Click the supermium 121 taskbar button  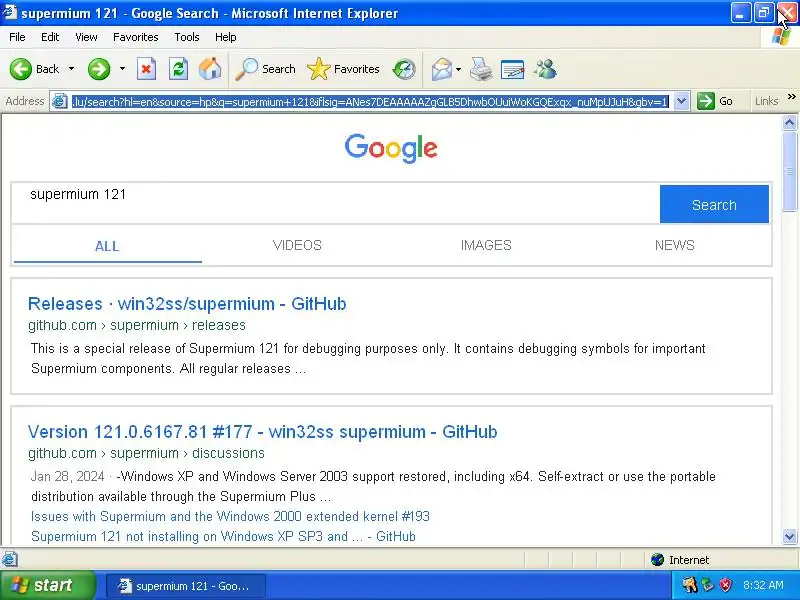tap(186, 586)
